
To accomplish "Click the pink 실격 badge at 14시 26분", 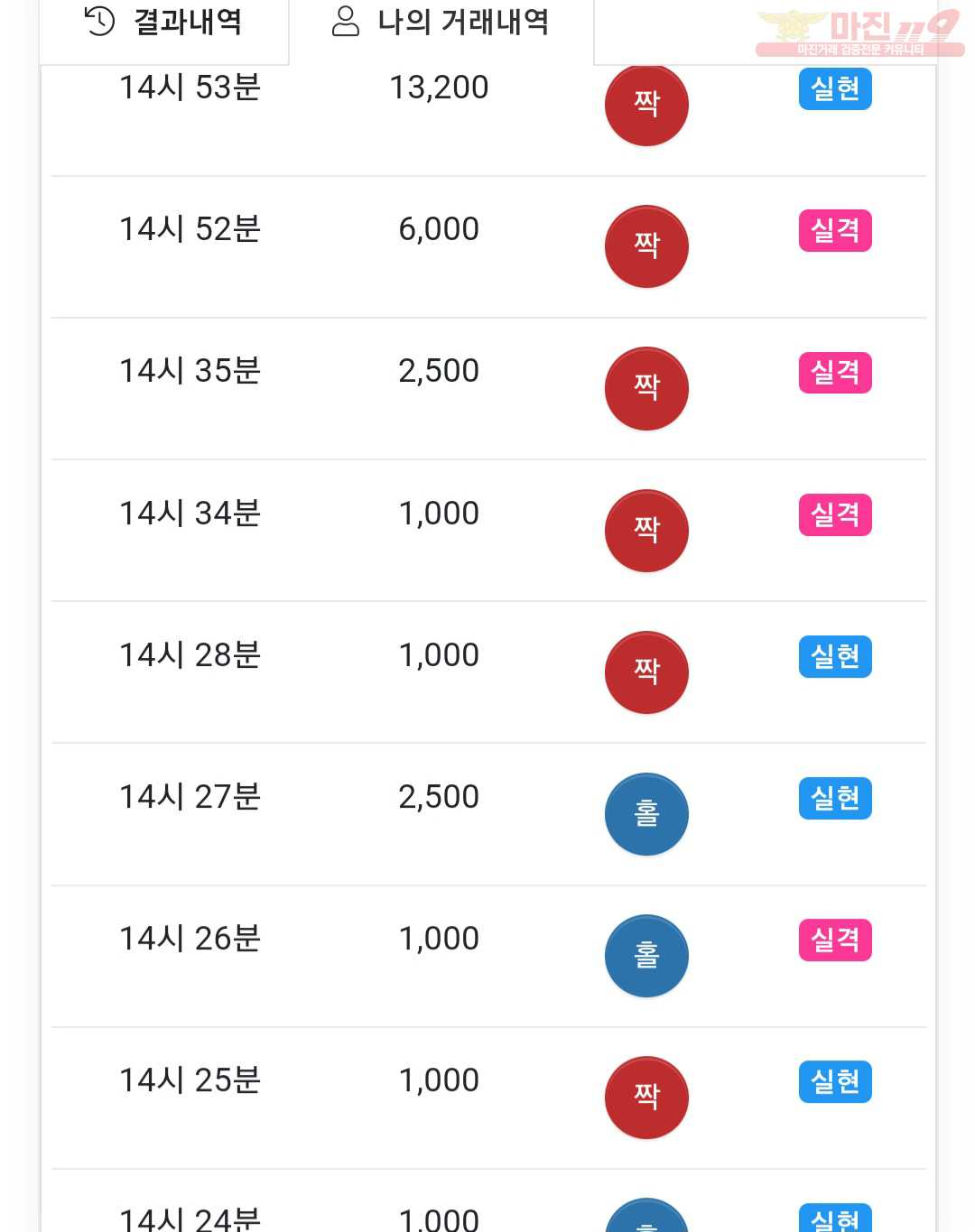I will coord(835,940).
